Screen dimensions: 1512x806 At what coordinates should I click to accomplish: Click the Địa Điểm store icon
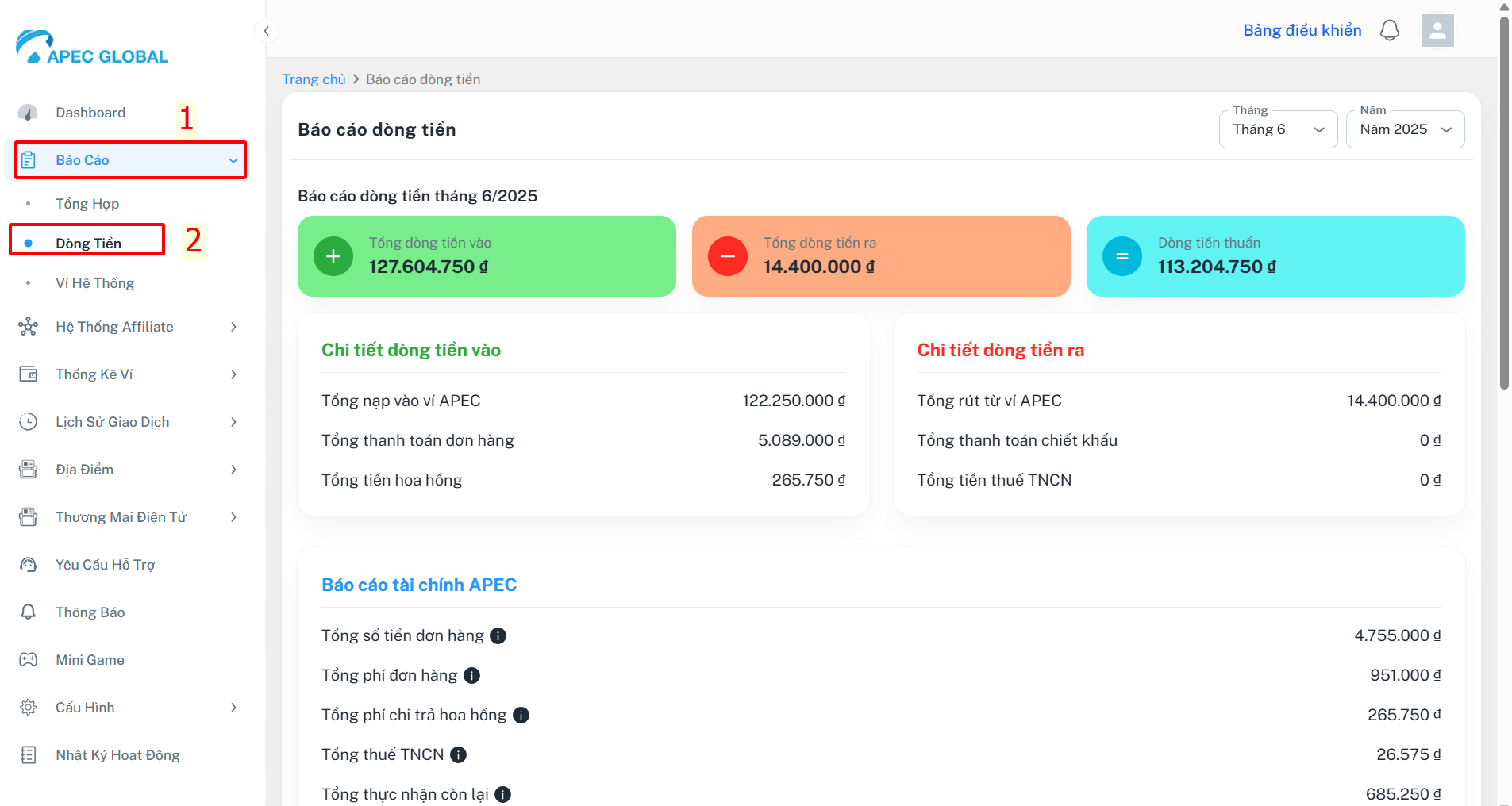pos(28,470)
